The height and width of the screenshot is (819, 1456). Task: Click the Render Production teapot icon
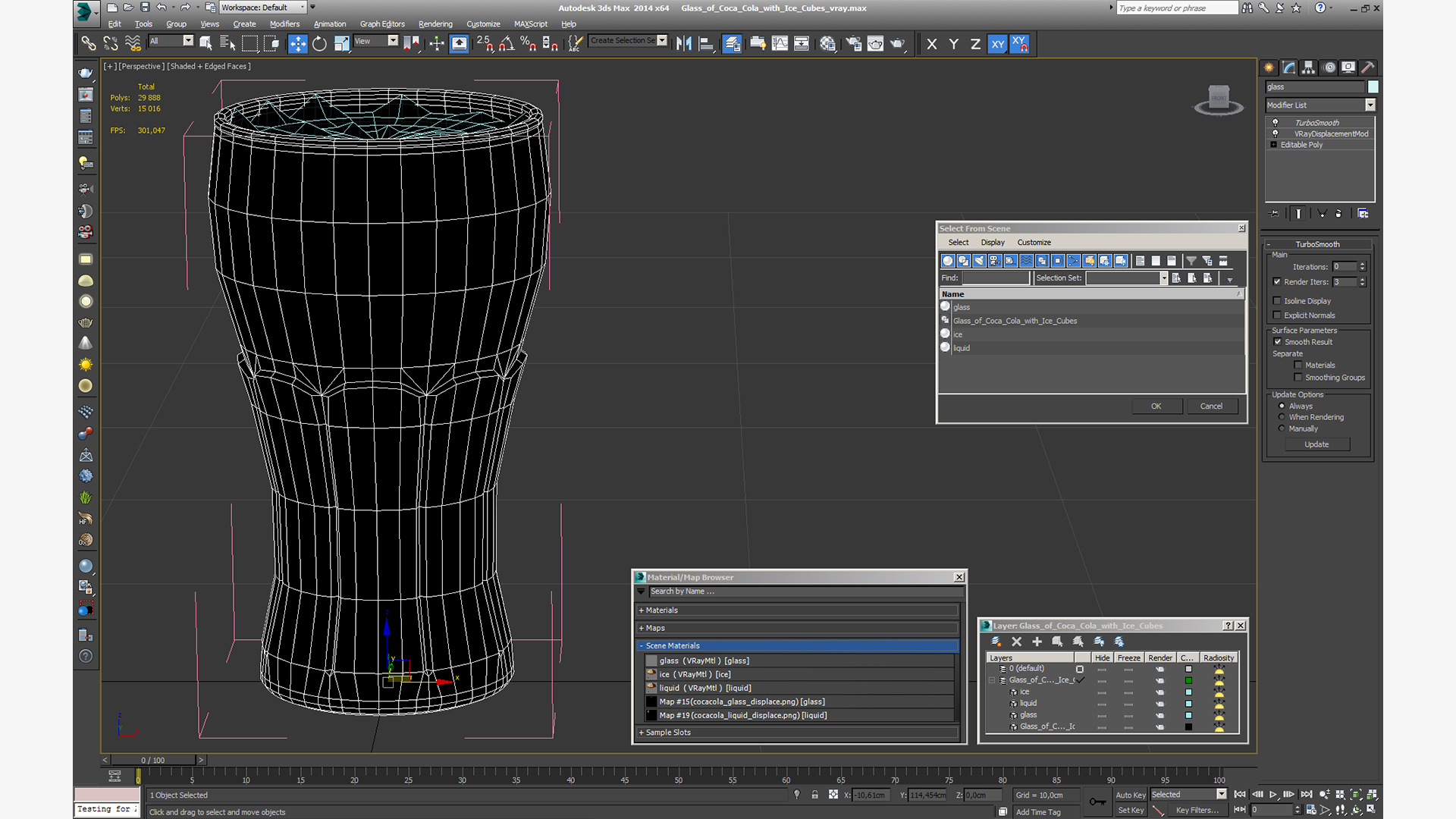[x=897, y=44]
